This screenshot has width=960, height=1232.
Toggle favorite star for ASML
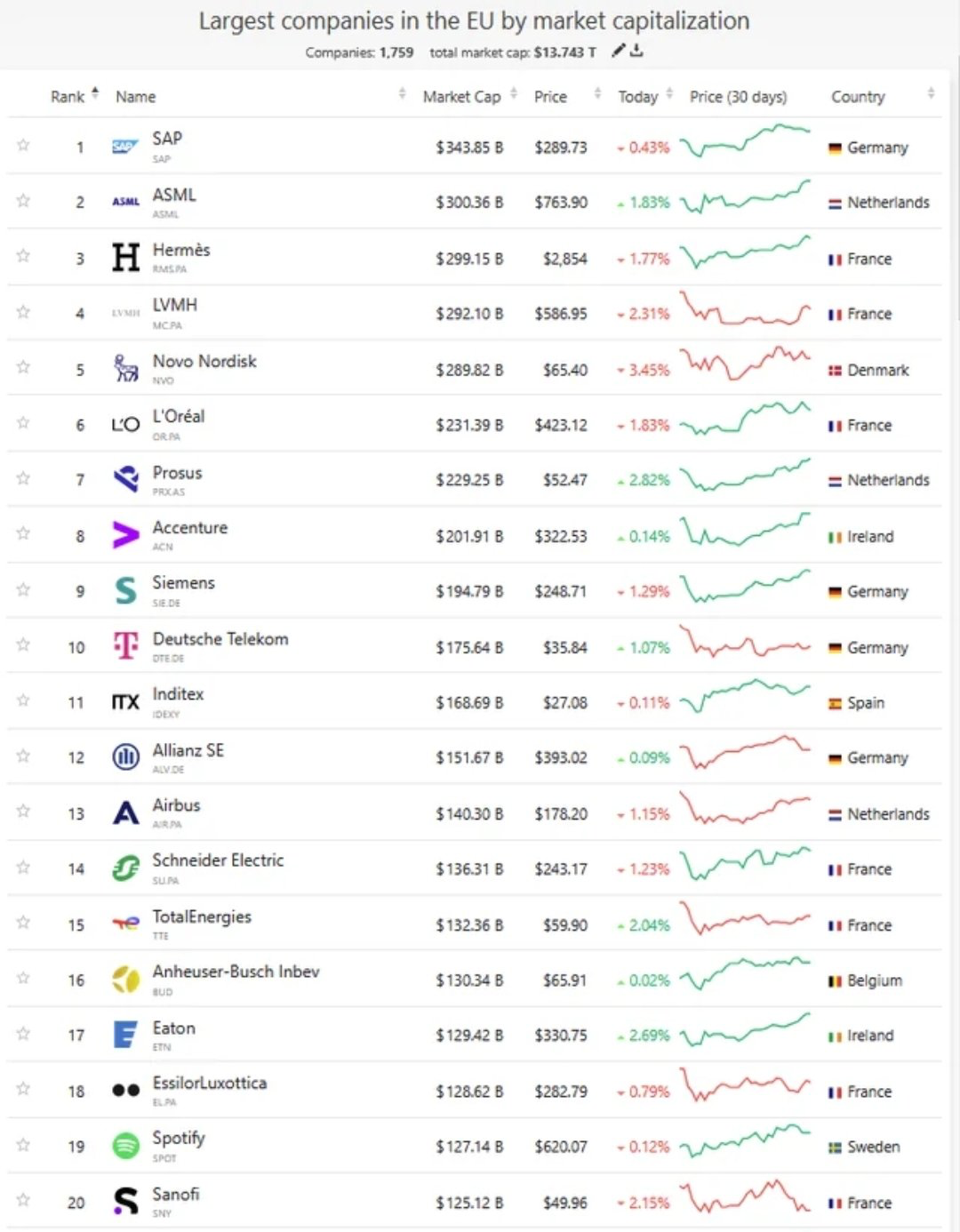[x=23, y=200]
